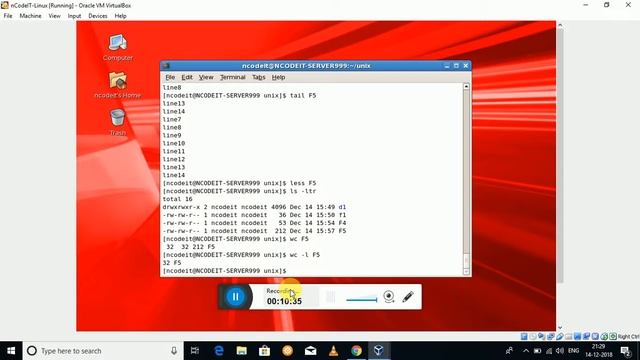Click the VirtualBox optical disk status icon
Image resolution: width=640 pixels, height=360 pixels.
click(533, 336)
